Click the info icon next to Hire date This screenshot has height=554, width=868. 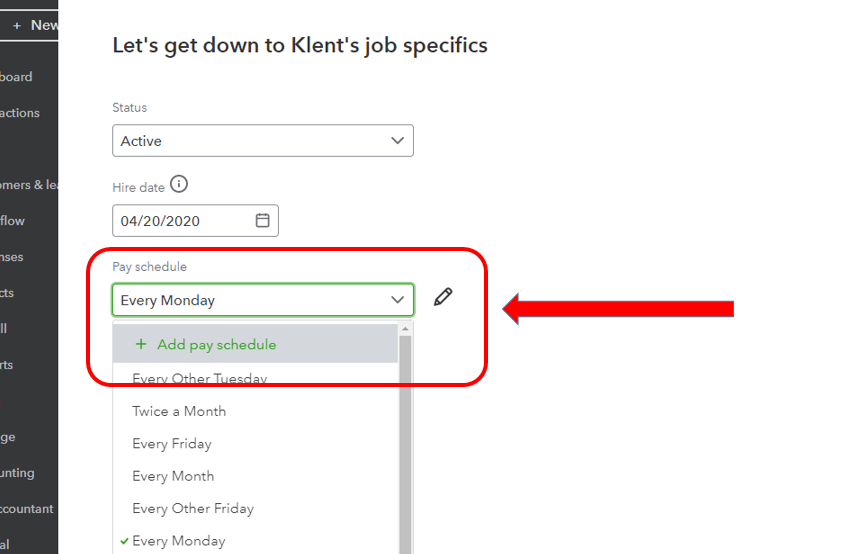(179, 184)
